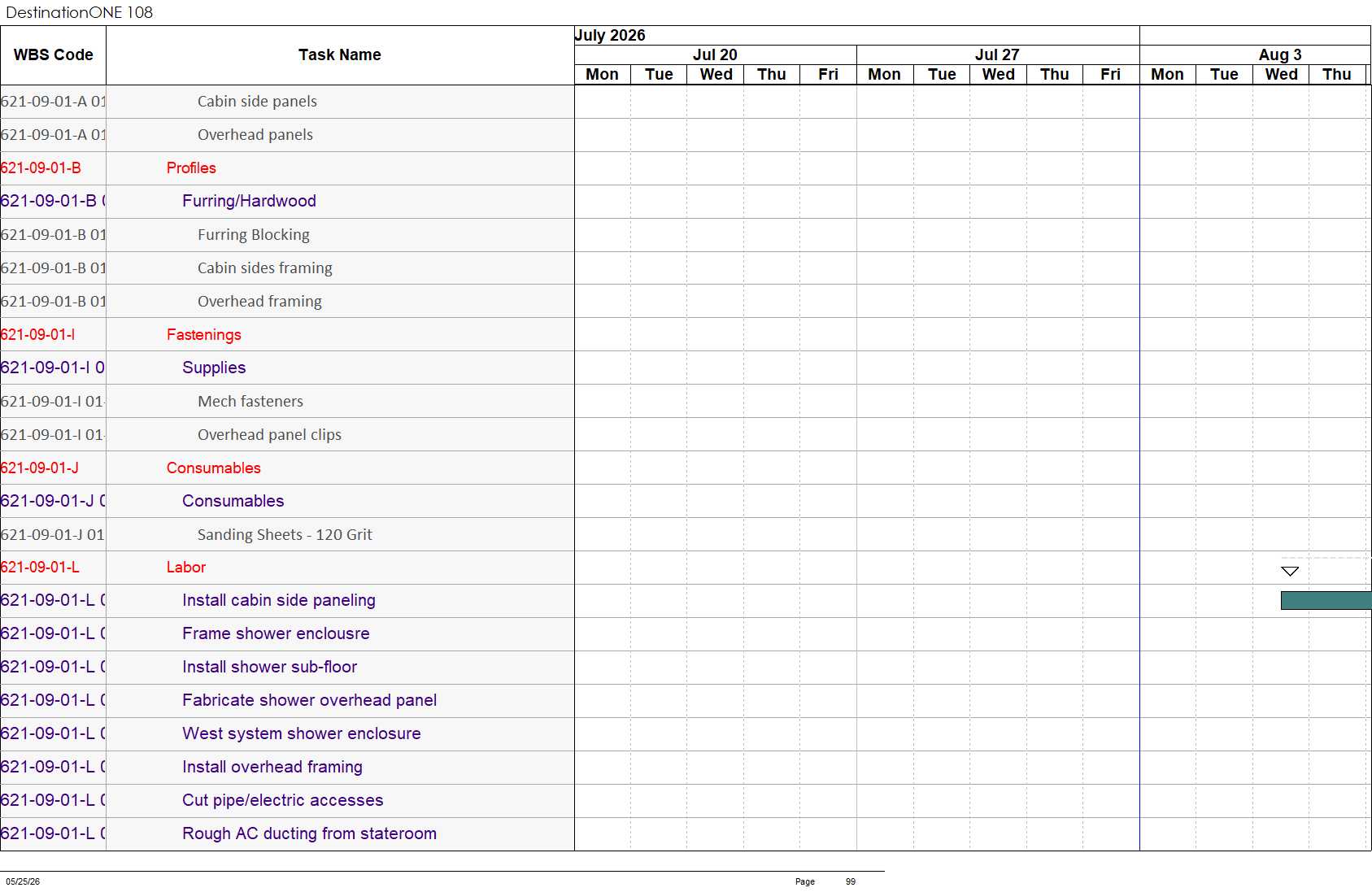Click the WBS Code column header
1372x892 pixels.
pos(53,54)
